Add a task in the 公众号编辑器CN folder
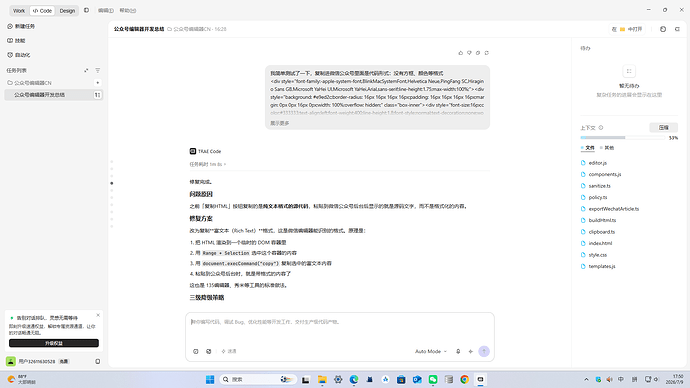The height and width of the screenshot is (388, 690). 98,83
